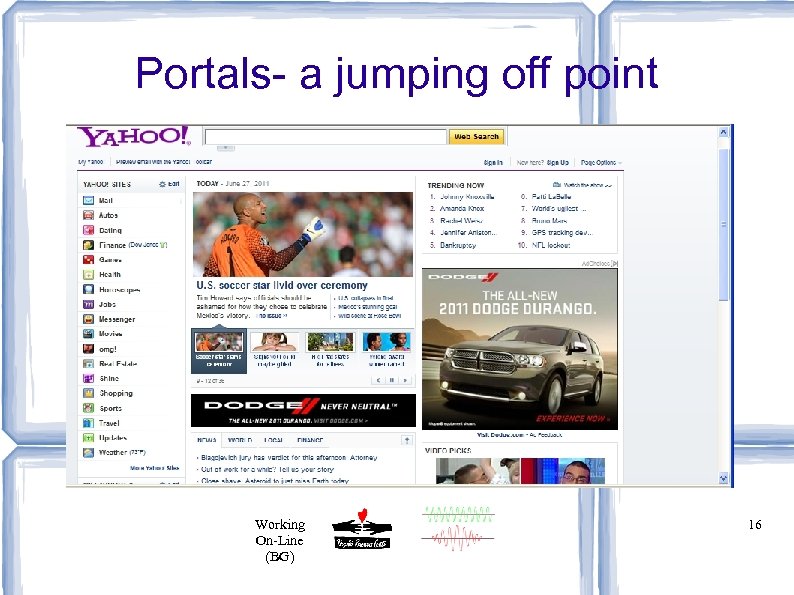794x595 pixels.
Task: Expand the handle below the search box
Action: (x=226, y=148)
